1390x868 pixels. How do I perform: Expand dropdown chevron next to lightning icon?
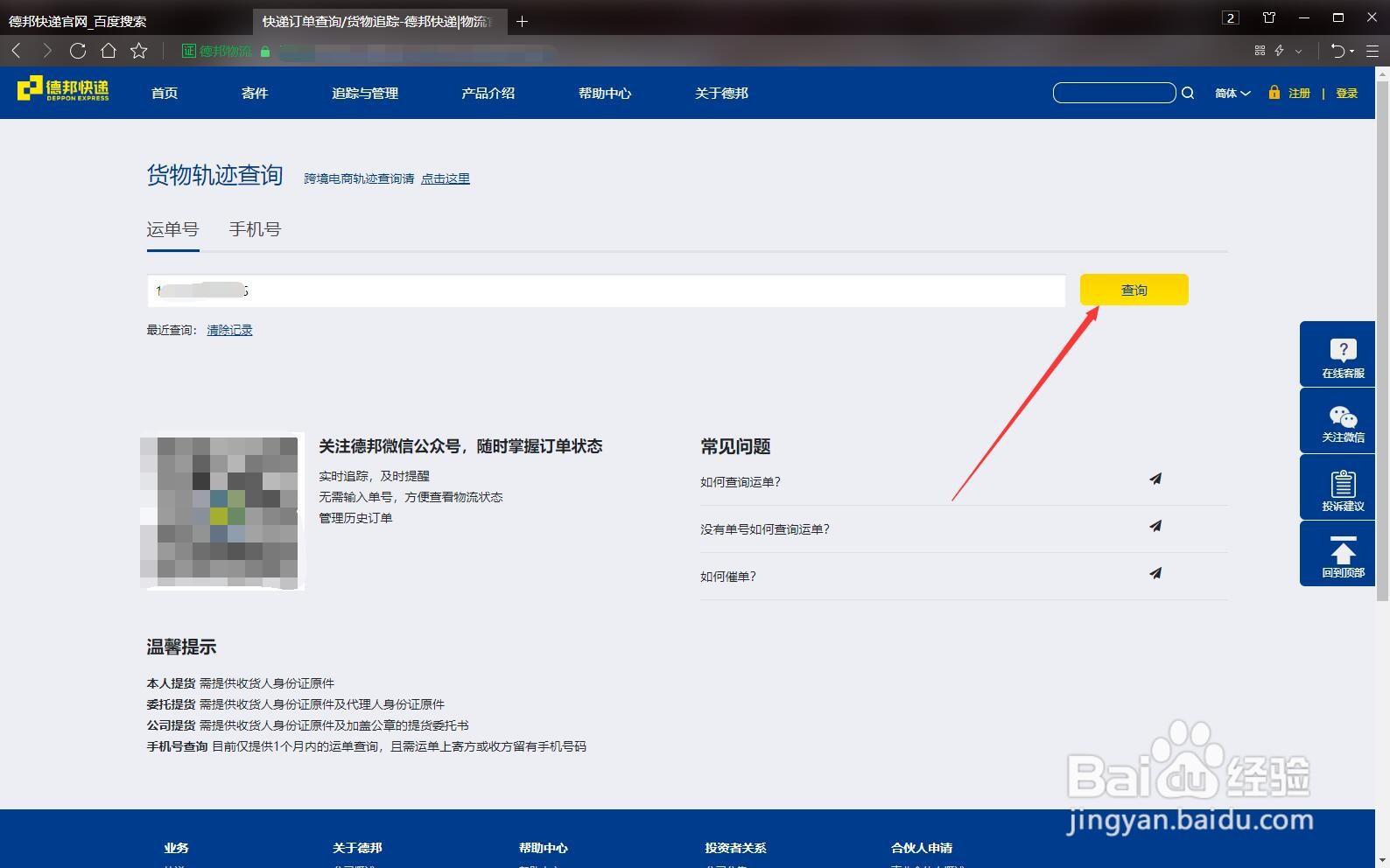coord(1299,51)
